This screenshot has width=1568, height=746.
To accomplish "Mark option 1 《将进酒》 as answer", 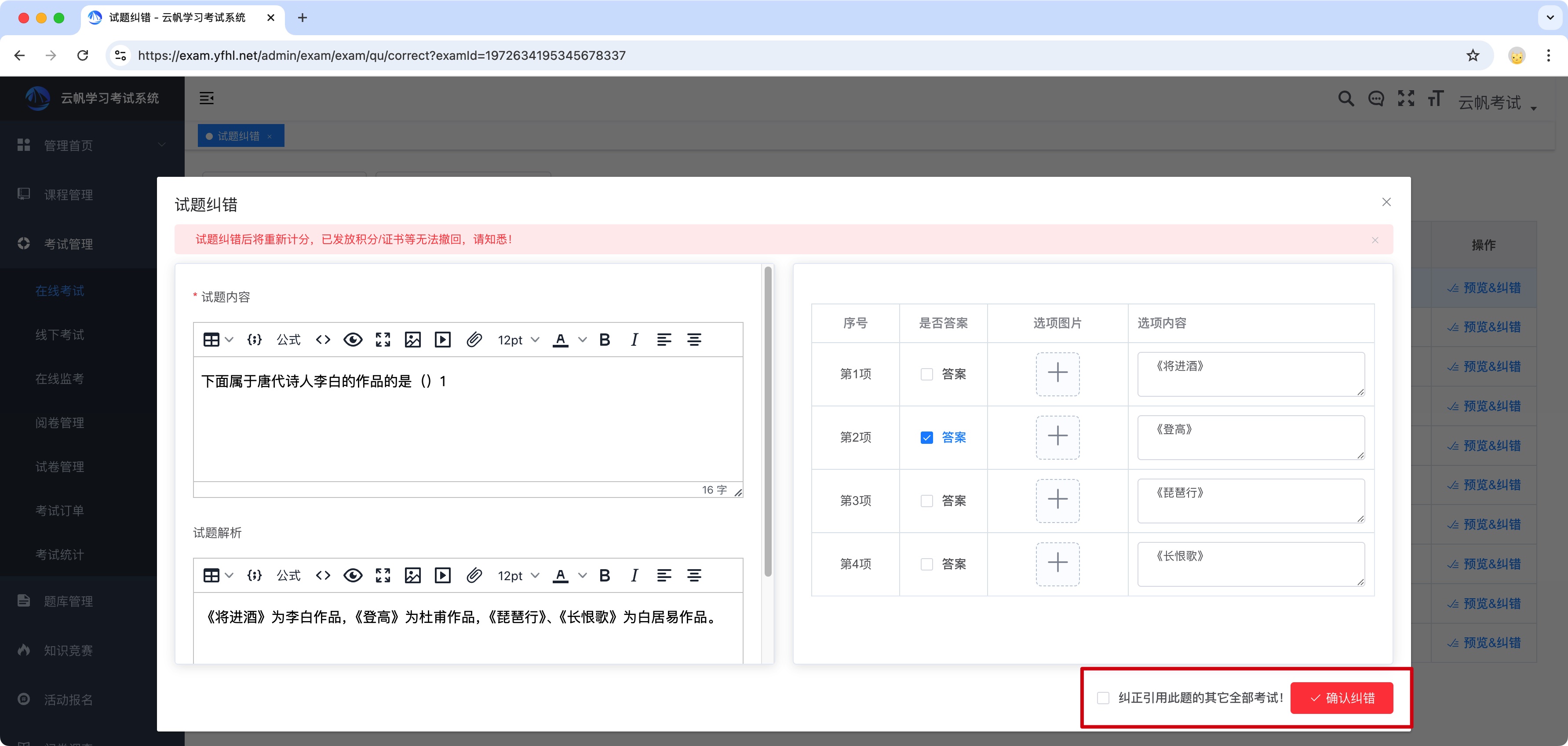I will pos(926,374).
